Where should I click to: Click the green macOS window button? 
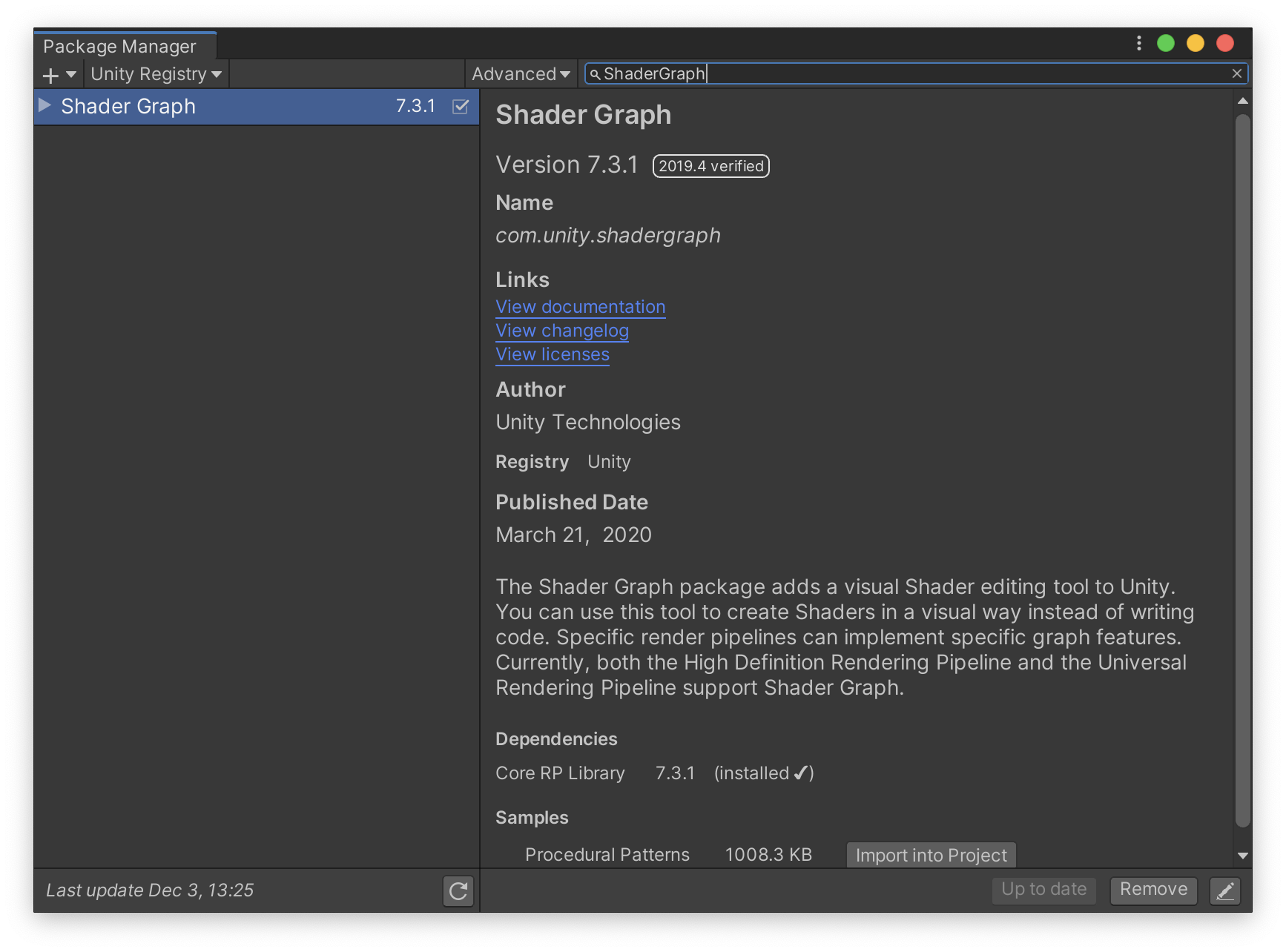pyautogui.click(x=1165, y=43)
